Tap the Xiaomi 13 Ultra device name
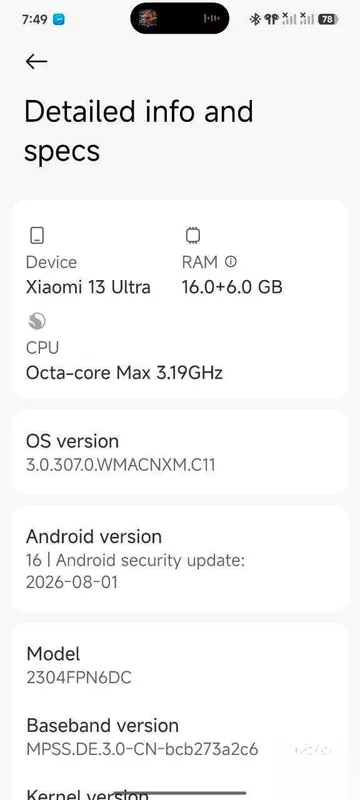Viewport: 360px width, 800px height. 88,287
